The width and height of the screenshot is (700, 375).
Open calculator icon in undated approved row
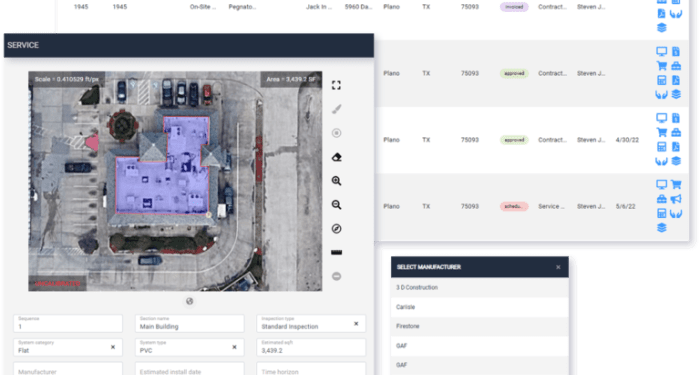pos(662,80)
